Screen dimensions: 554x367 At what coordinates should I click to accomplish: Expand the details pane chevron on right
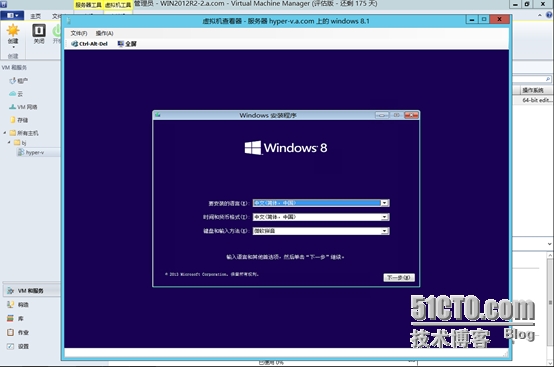(549, 244)
